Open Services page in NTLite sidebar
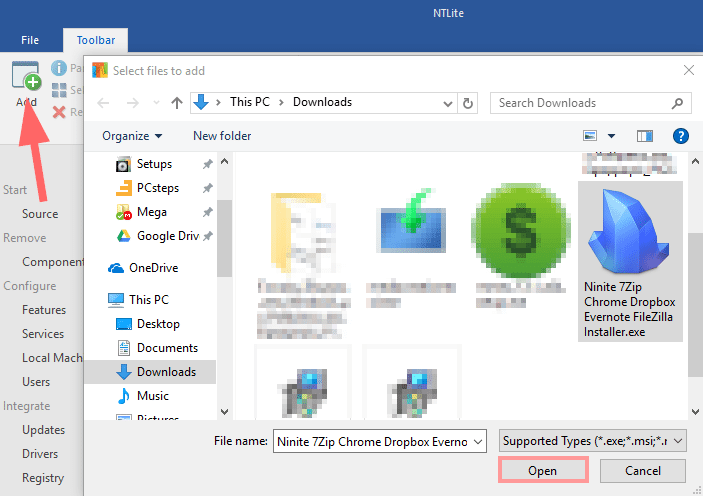Screen dimensions: 703x496 (x=43, y=334)
